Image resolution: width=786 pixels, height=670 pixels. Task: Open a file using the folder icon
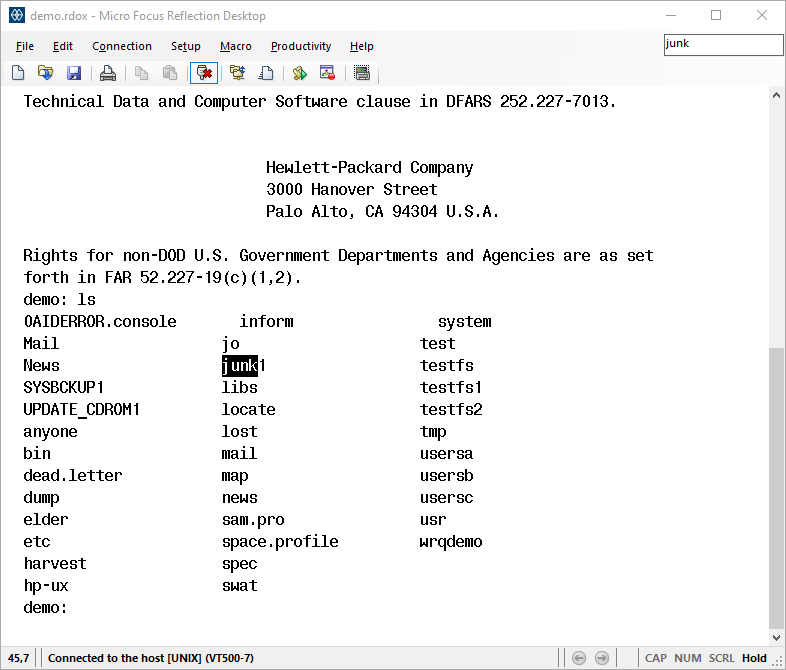(x=46, y=73)
